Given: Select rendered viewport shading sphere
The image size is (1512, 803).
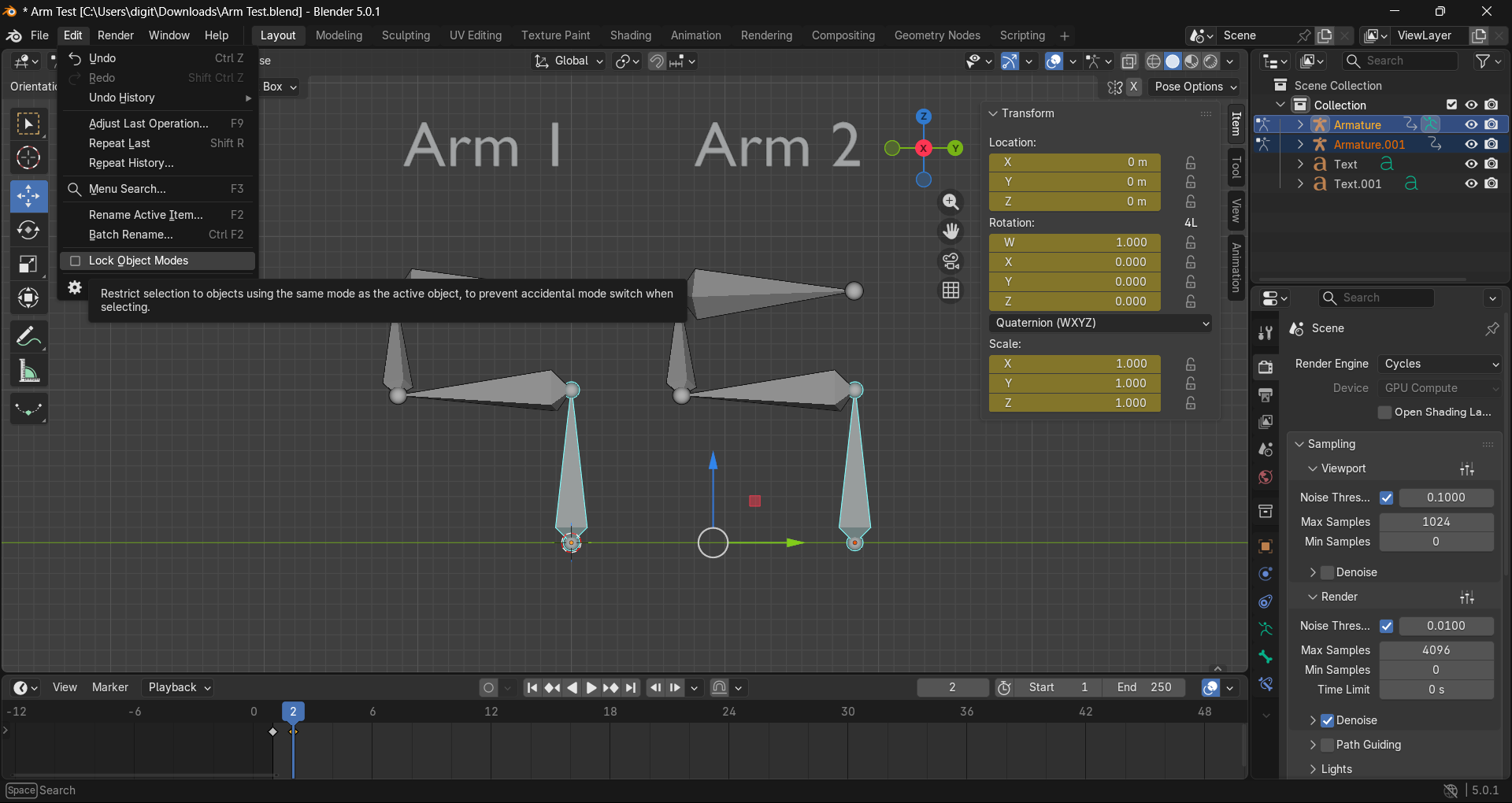Looking at the screenshot, I should click(1211, 61).
